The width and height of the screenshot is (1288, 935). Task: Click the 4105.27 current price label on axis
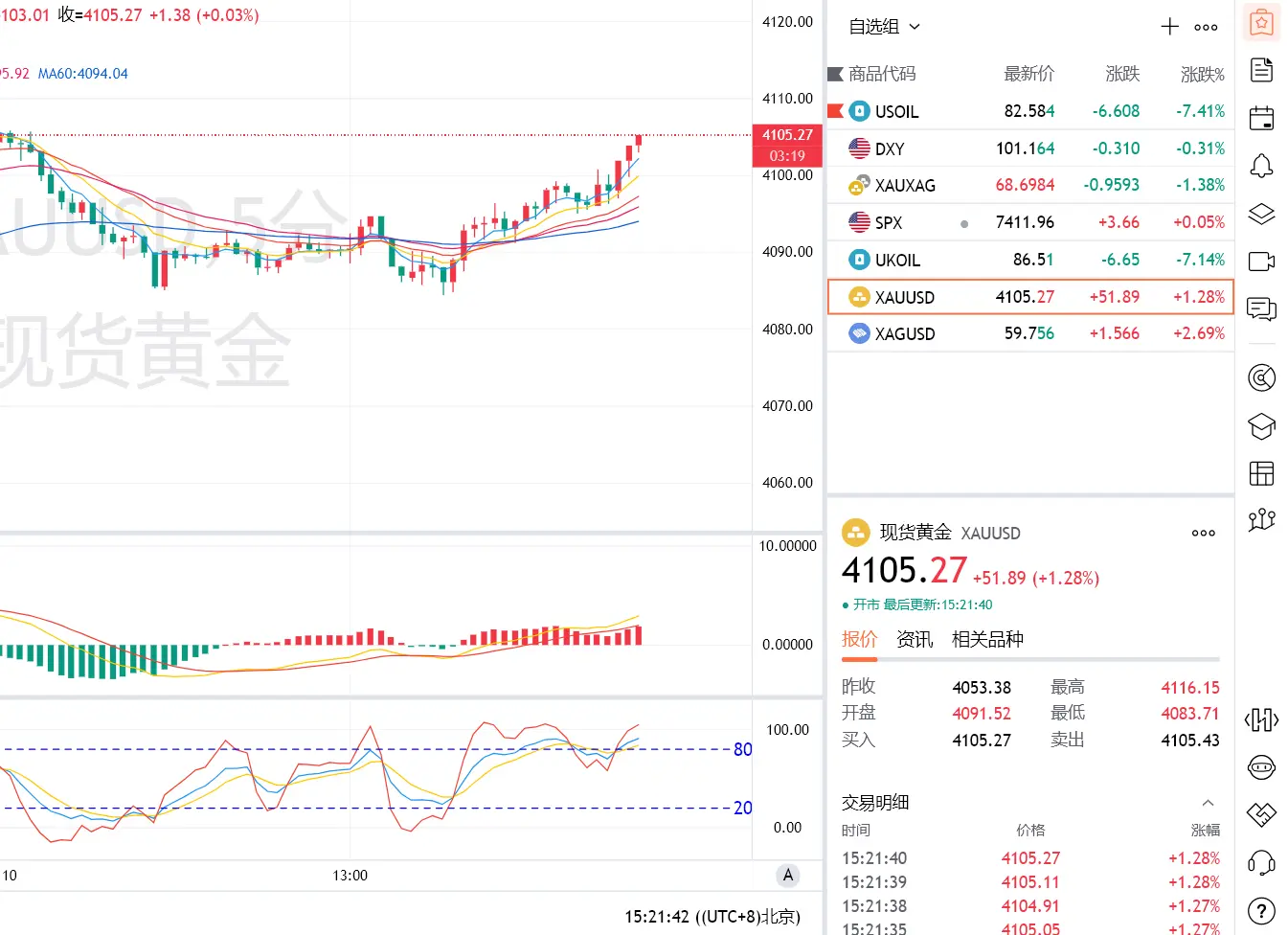point(787,135)
